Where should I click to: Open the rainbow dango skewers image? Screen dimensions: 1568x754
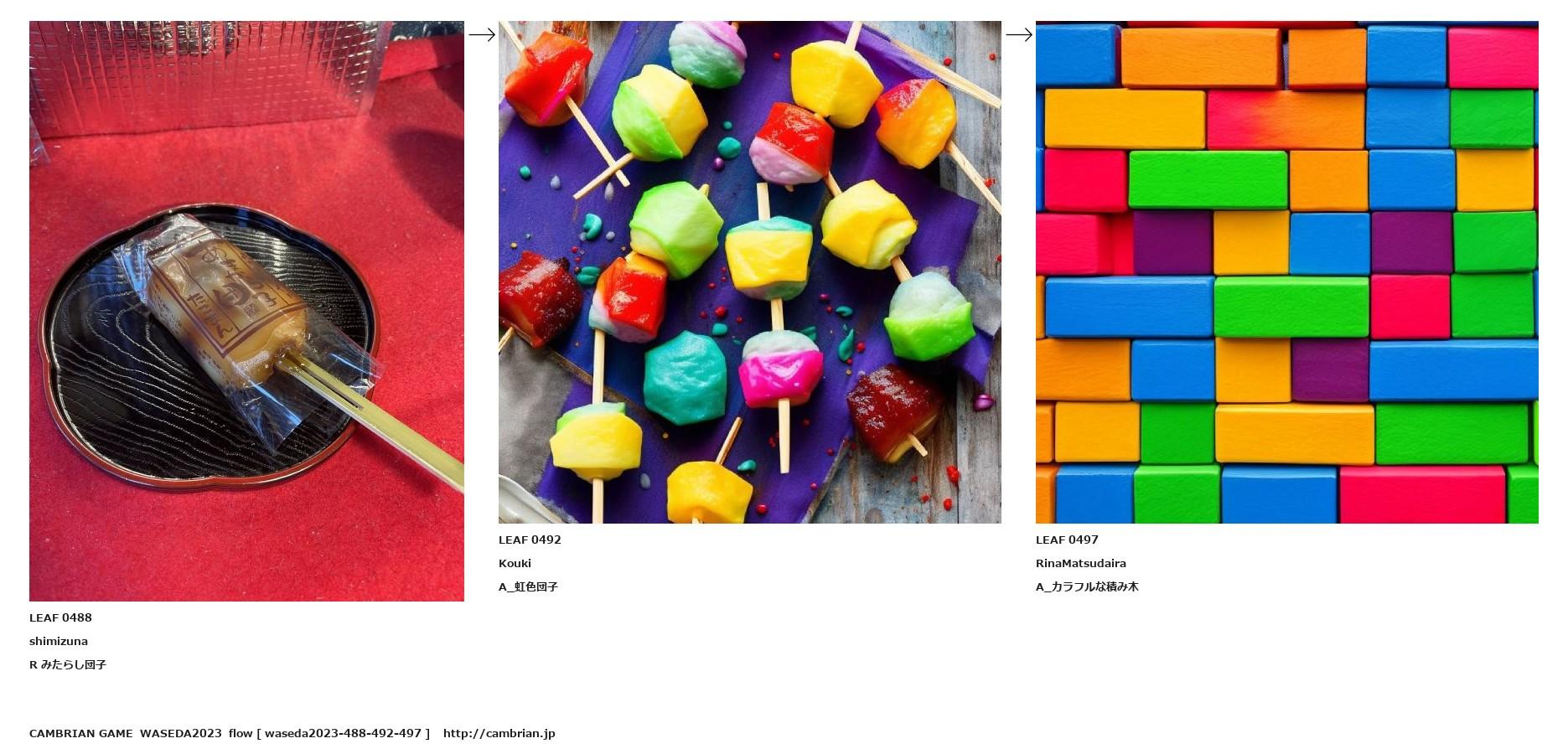coord(749,272)
